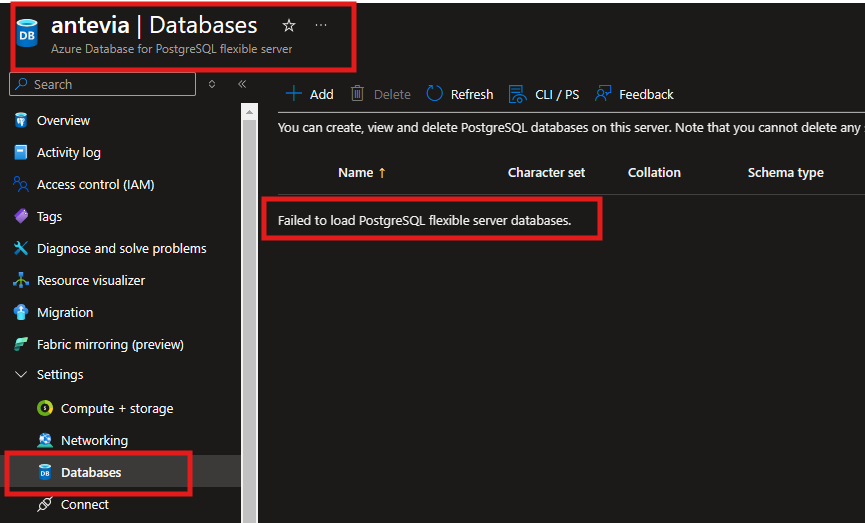Collapse the sidebar with double chevron

coord(242,84)
